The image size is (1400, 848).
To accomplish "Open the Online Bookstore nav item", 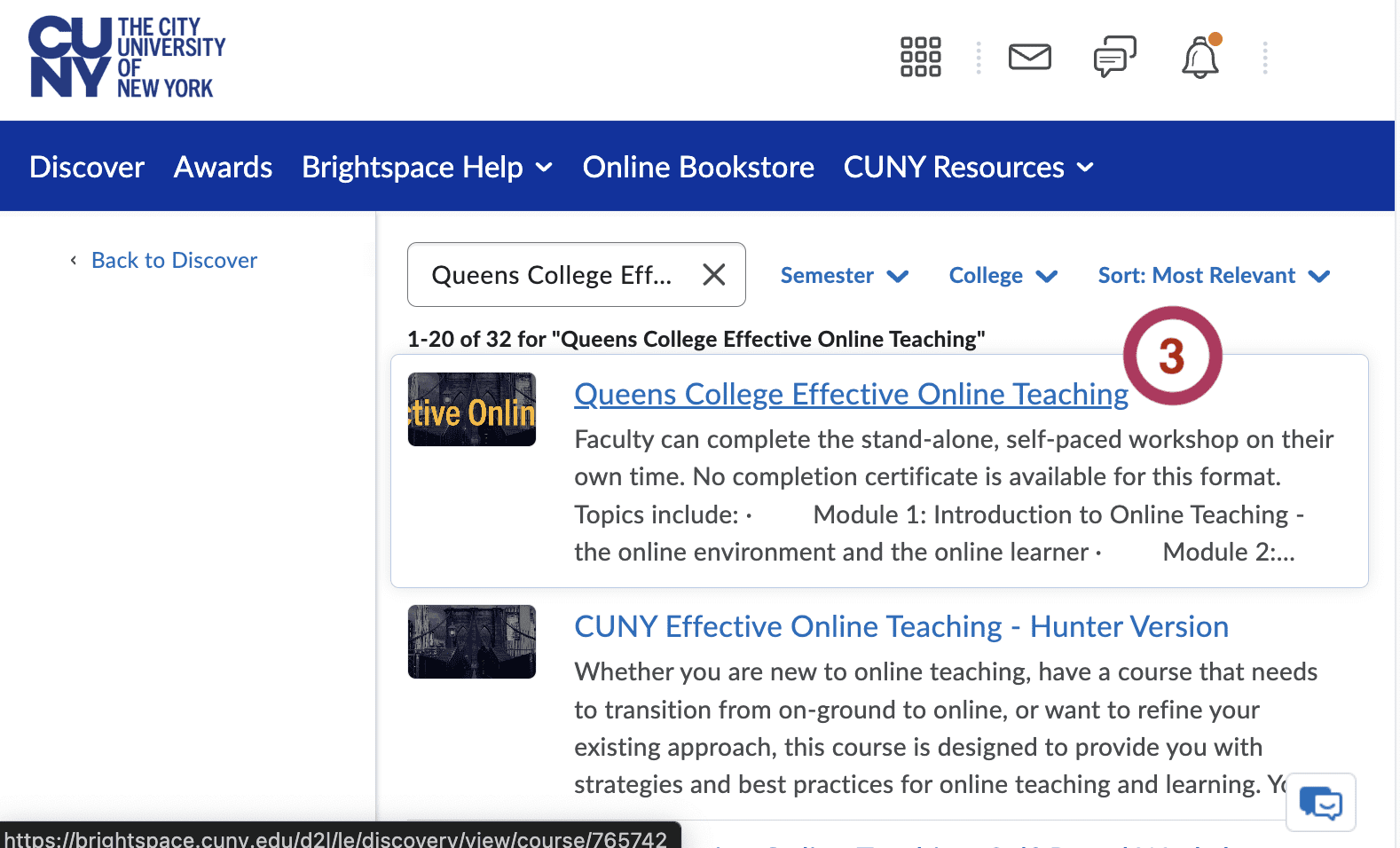I will click(698, 167).
